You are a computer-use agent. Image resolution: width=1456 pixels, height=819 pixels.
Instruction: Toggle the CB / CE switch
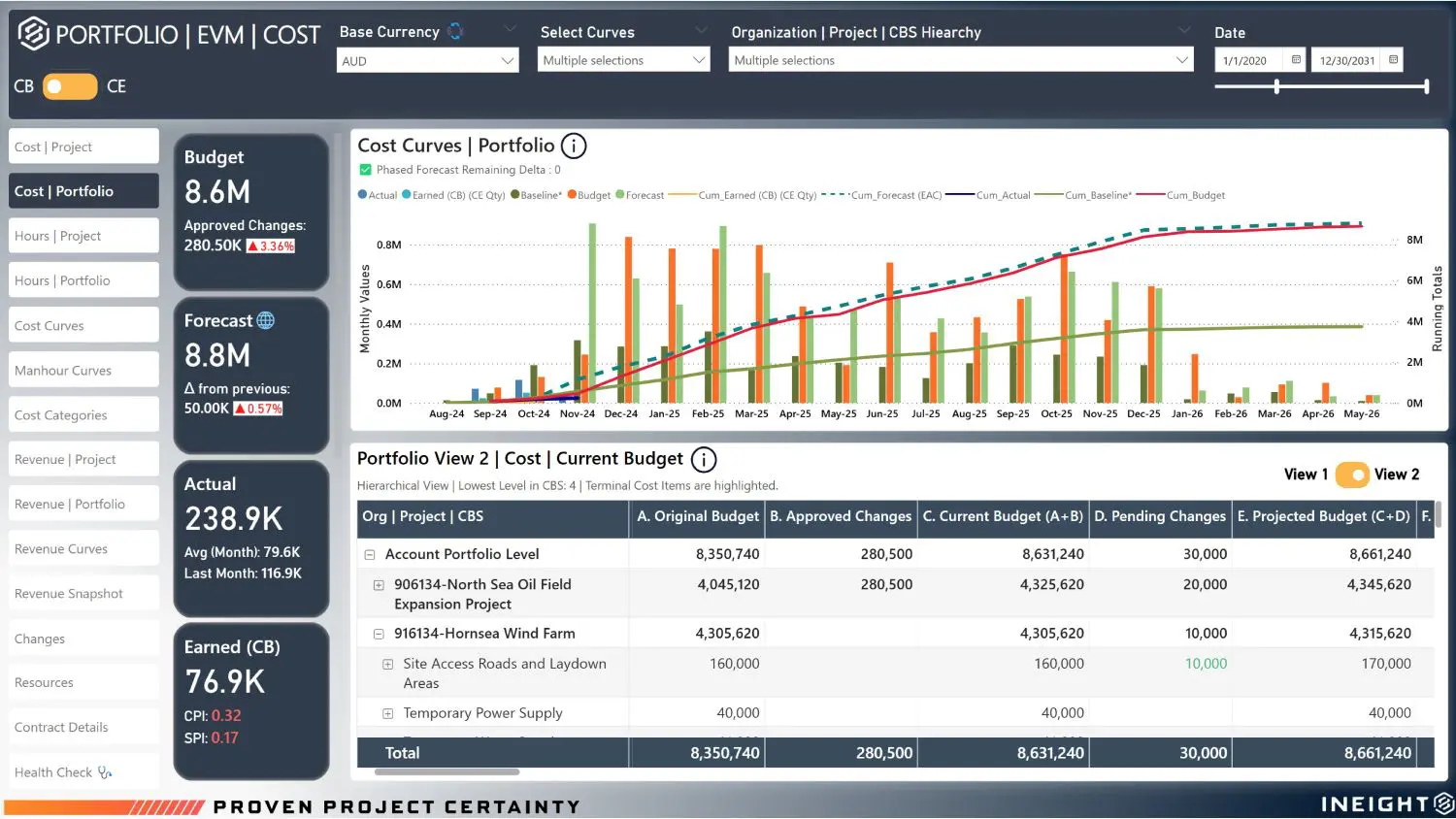(x=70, y=86)
